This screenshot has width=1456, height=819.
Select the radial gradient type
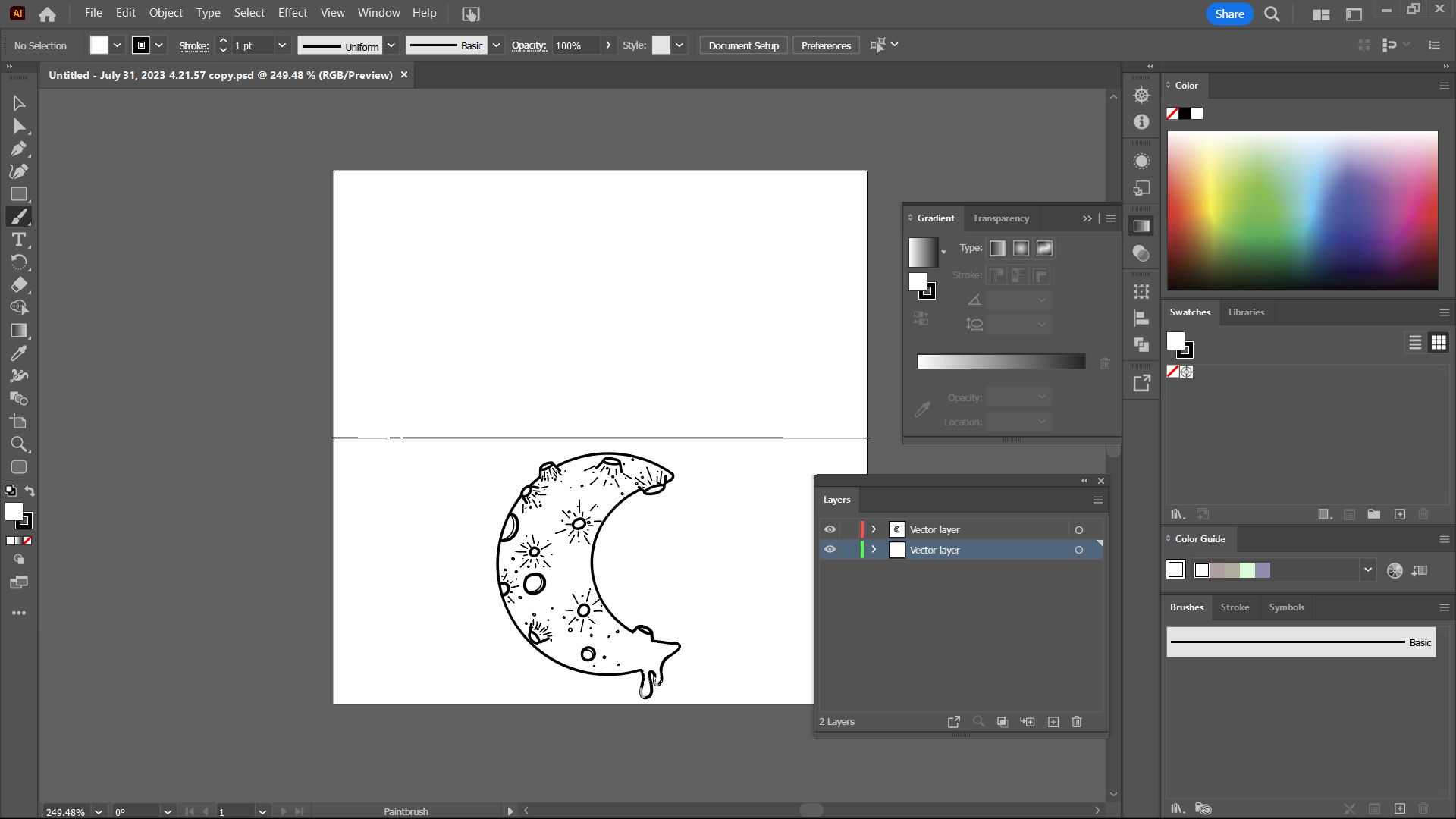point(1021,248)
